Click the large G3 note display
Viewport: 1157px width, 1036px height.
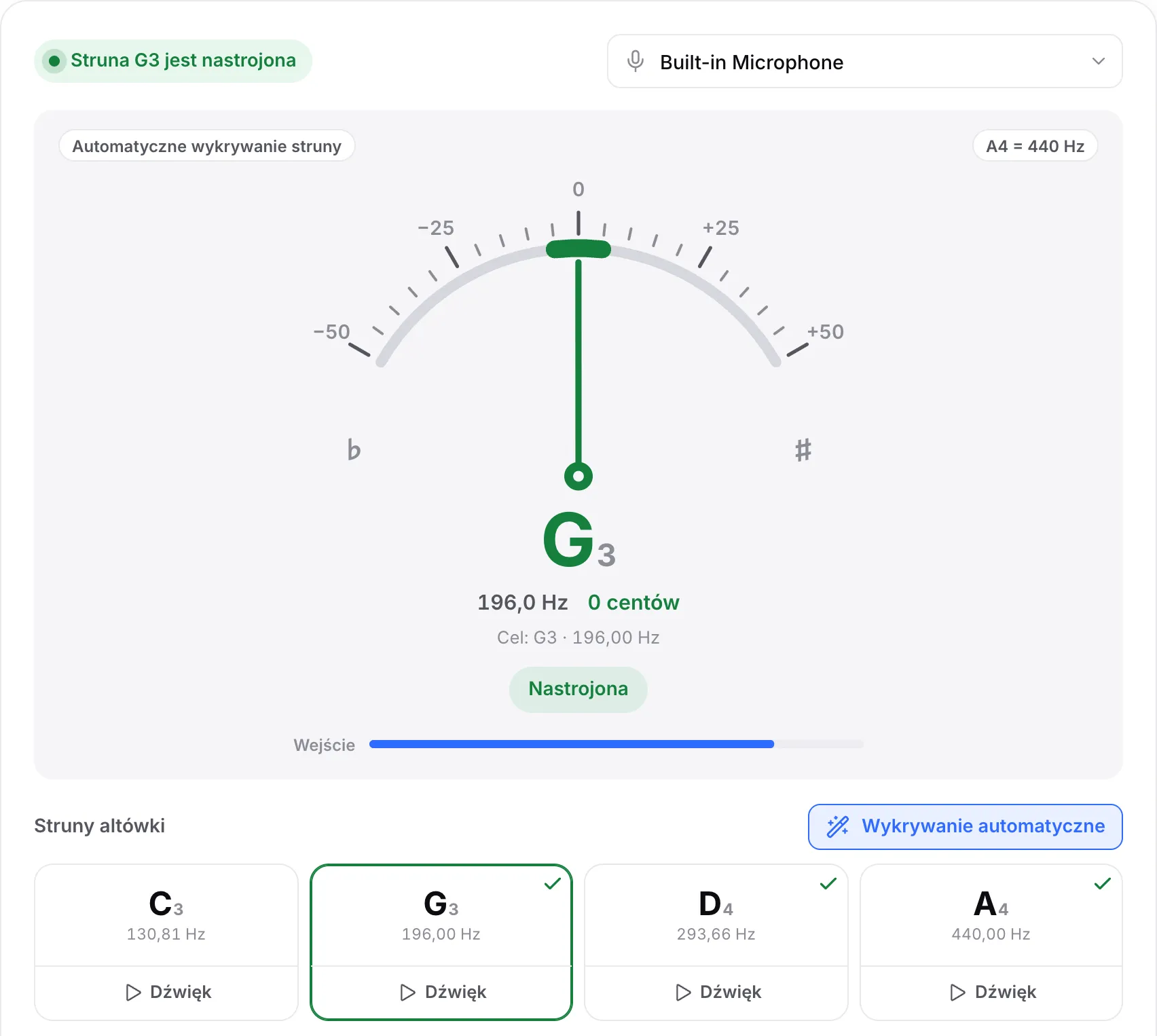point(578,540)
